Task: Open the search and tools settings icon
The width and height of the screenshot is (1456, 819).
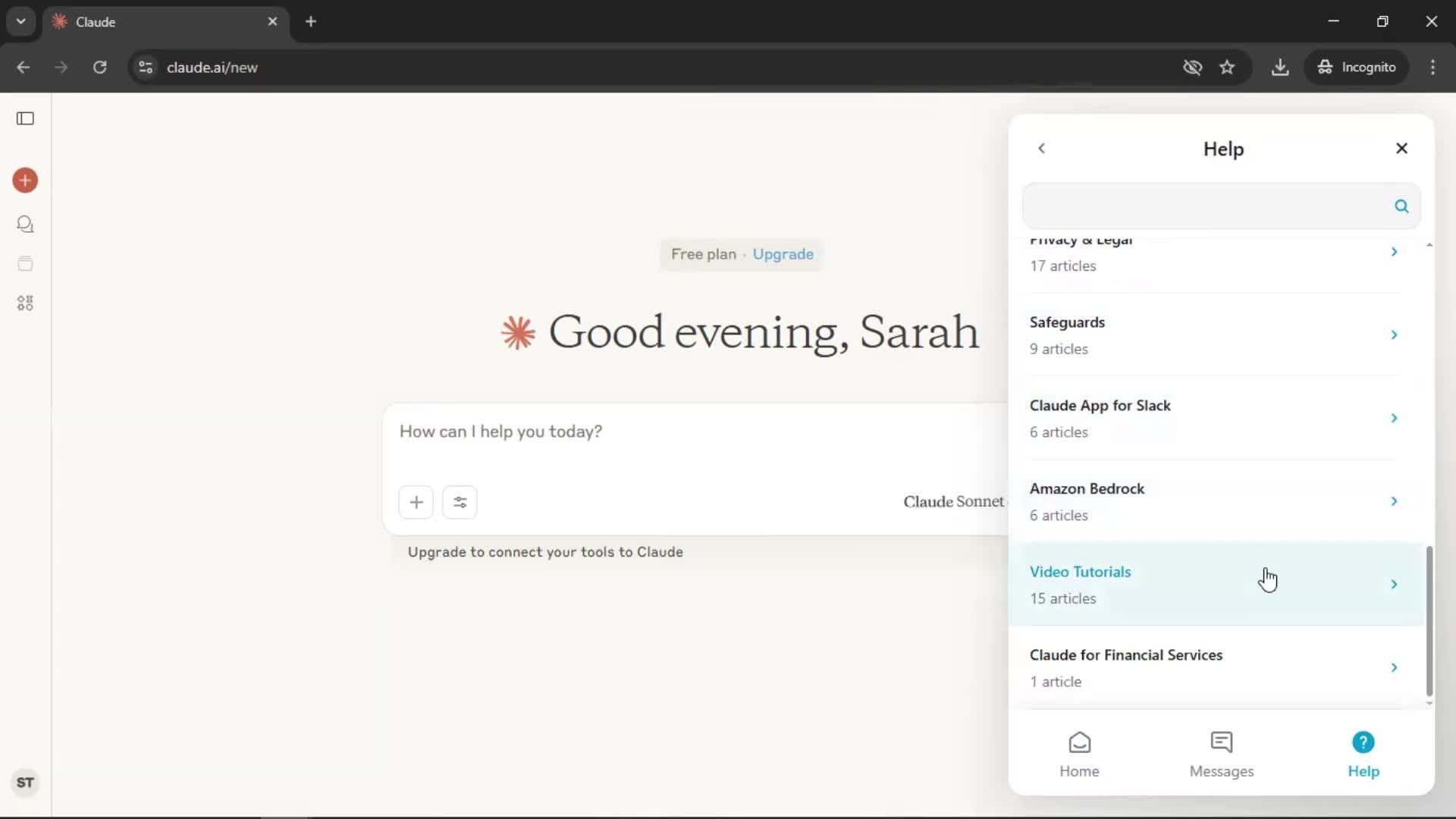Action: (460, 502)
